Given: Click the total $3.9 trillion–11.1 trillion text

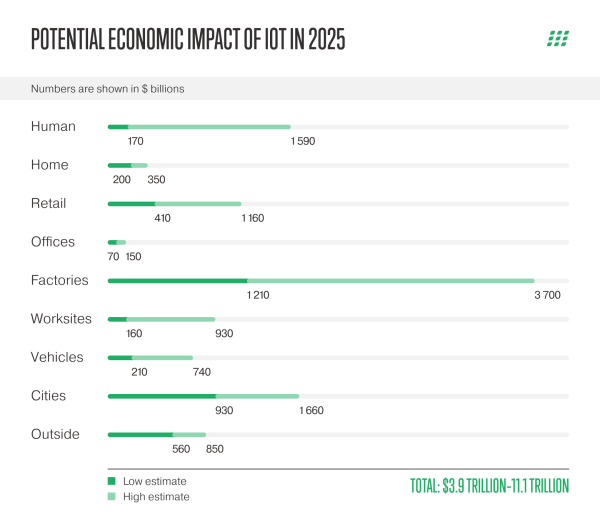Looking at the screenshot, I should tap(489, 487).
